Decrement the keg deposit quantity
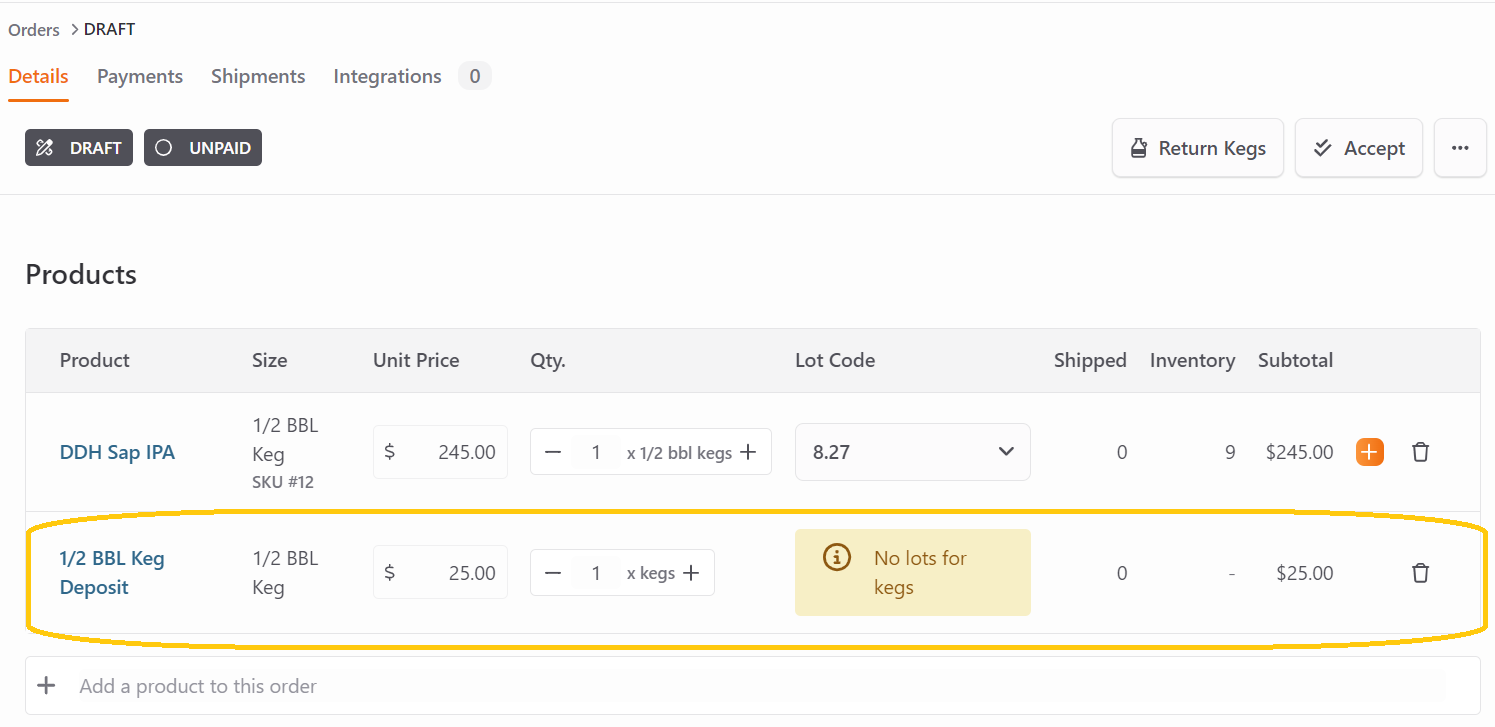This screenshot has height=727, width=1495. pyautogui.click(x=553, y=572)
